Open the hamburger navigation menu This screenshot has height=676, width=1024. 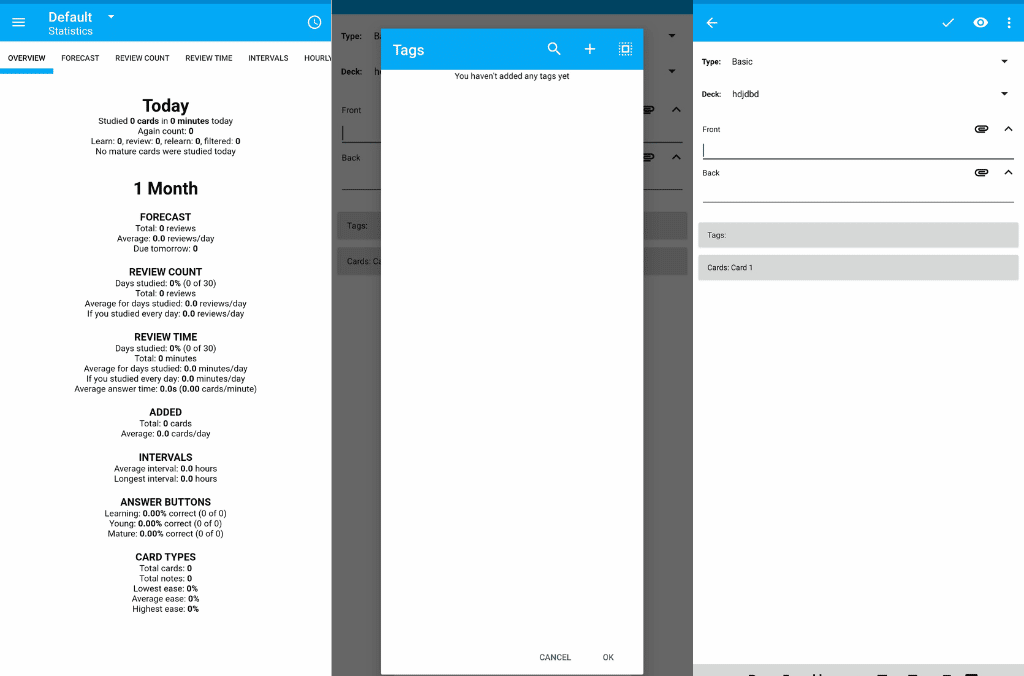18,23
